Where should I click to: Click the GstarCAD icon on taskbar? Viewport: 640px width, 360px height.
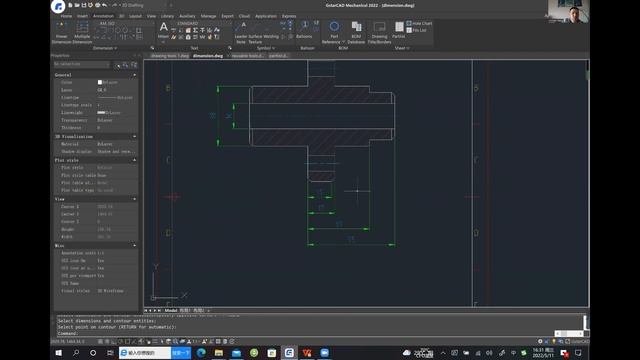click(289, 352)
